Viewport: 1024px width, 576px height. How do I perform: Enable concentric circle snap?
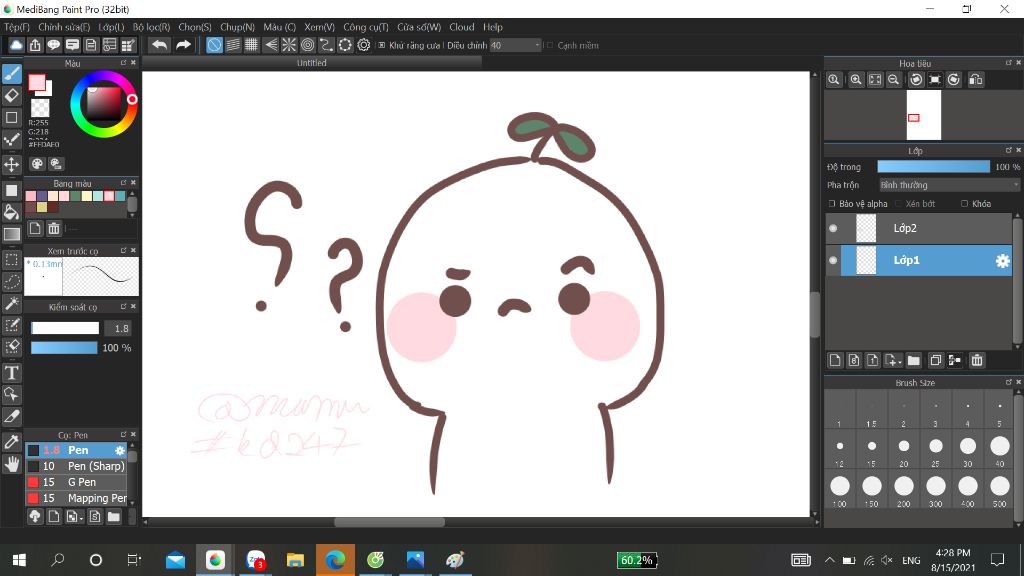(308, 44)
